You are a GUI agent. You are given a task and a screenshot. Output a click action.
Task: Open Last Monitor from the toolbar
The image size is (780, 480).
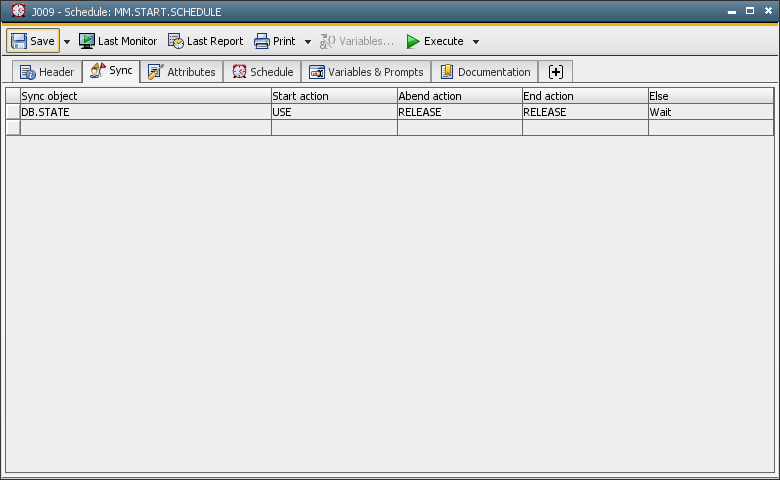(118, 41)
